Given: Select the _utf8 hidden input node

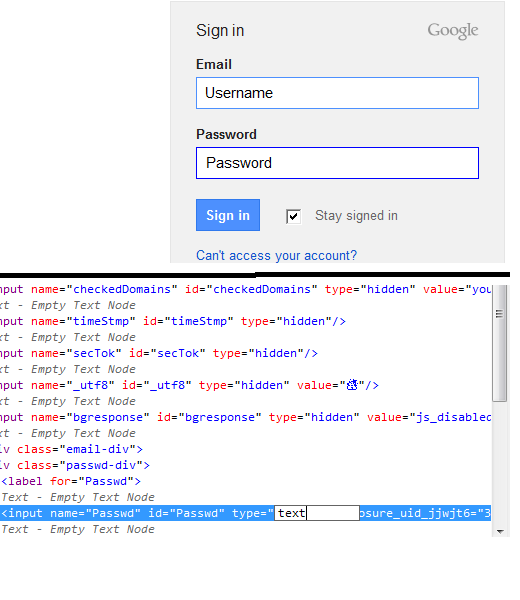Looking at the screenshot, I should coord(189,385).
